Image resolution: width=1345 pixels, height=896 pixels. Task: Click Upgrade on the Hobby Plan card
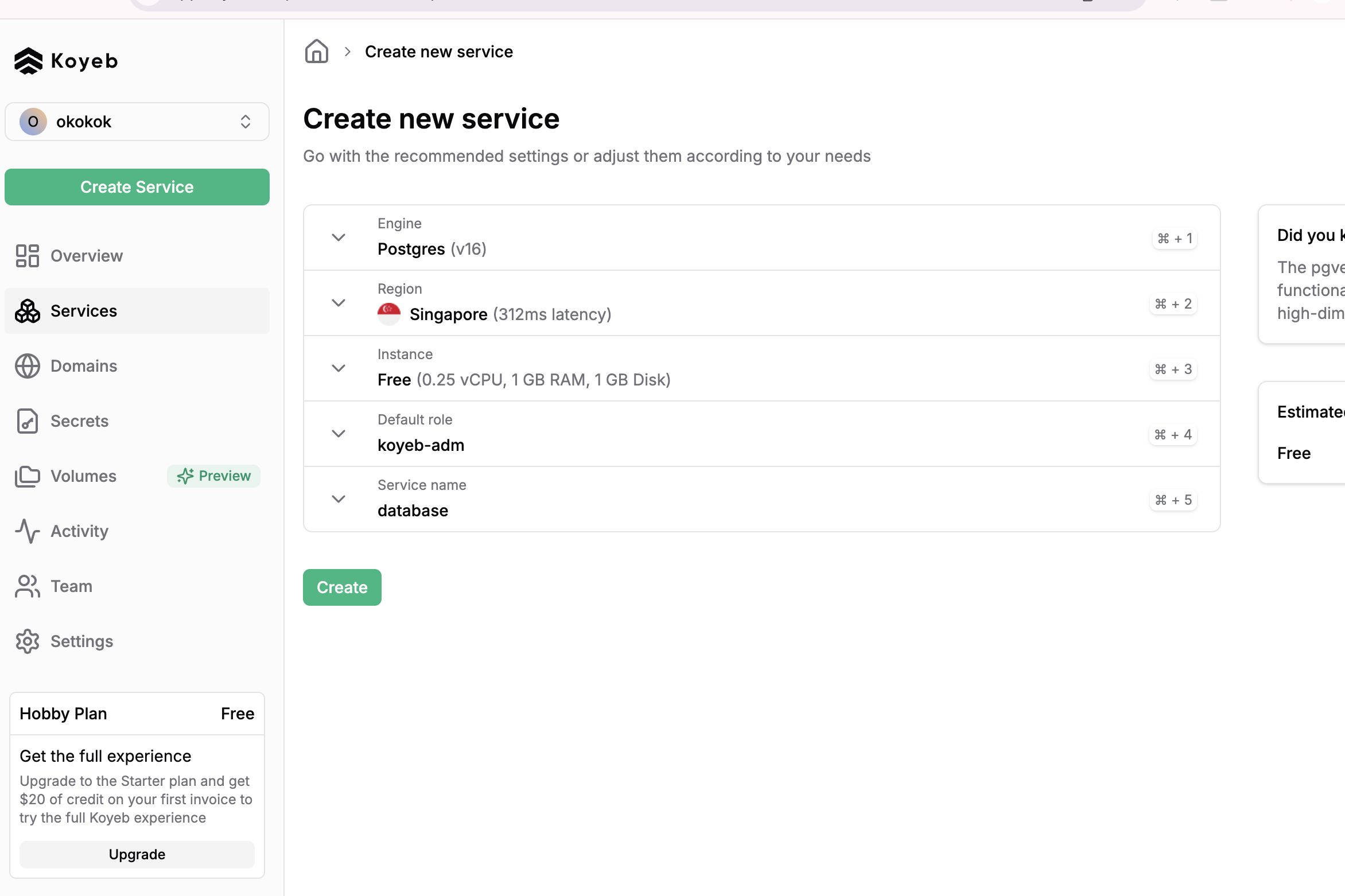pyautogui.click(x=137, y=854)
